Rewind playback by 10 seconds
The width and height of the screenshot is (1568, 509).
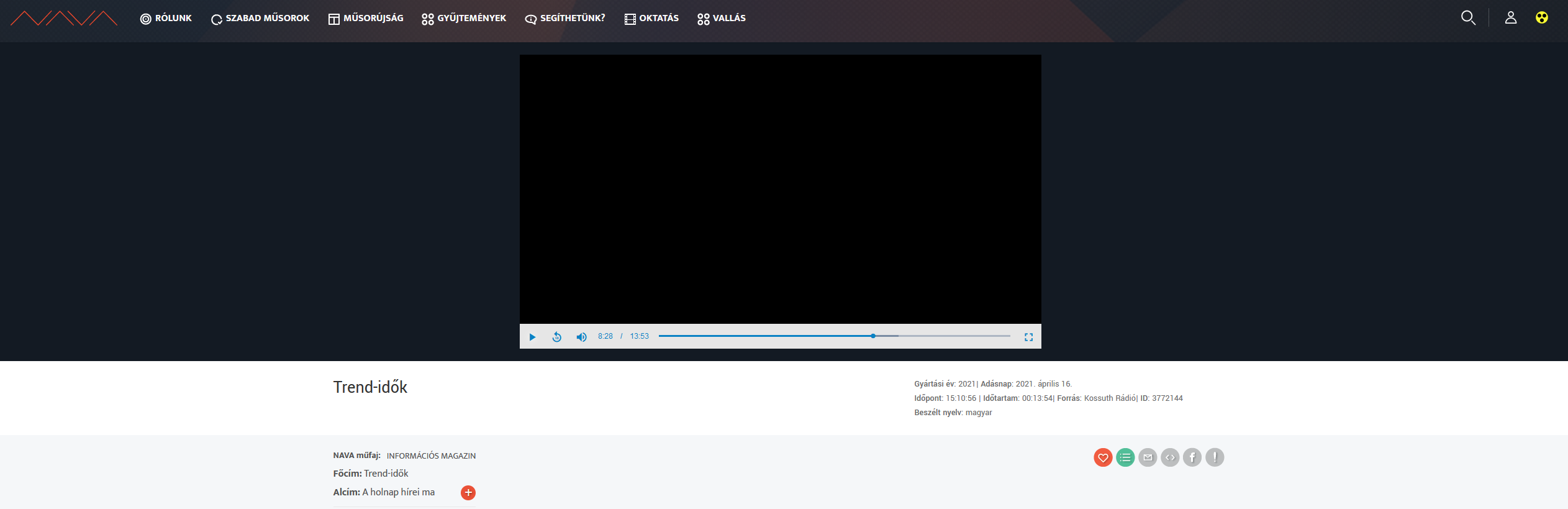point(557,337)
